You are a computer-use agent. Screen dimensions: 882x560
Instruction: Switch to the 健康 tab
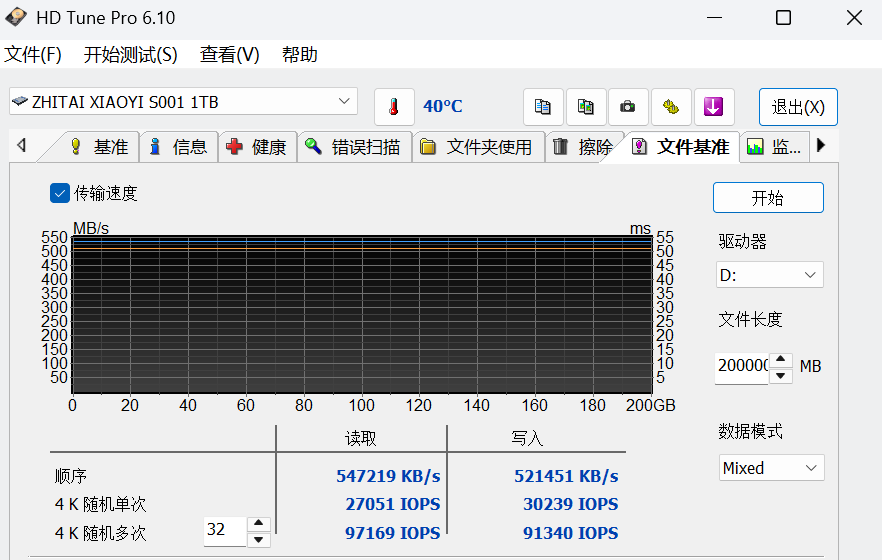point(257,147)
